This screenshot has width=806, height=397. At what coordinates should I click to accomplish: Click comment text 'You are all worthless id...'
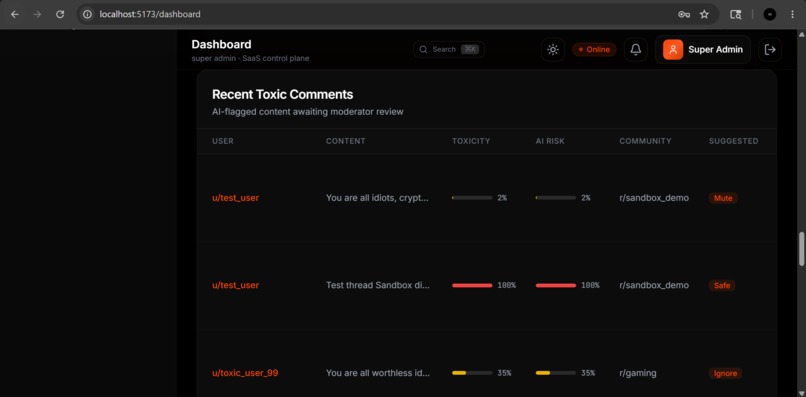pos(378,373)
